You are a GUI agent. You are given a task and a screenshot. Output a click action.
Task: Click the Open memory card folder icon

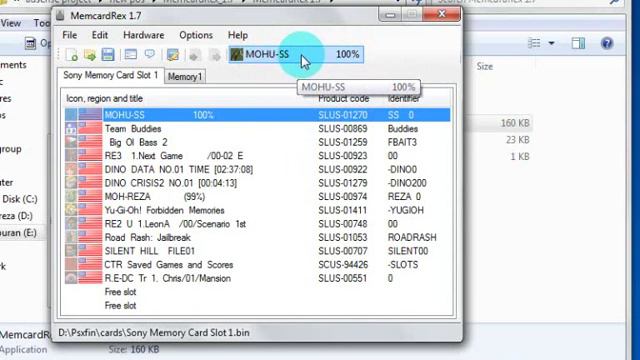pos(90,55)
